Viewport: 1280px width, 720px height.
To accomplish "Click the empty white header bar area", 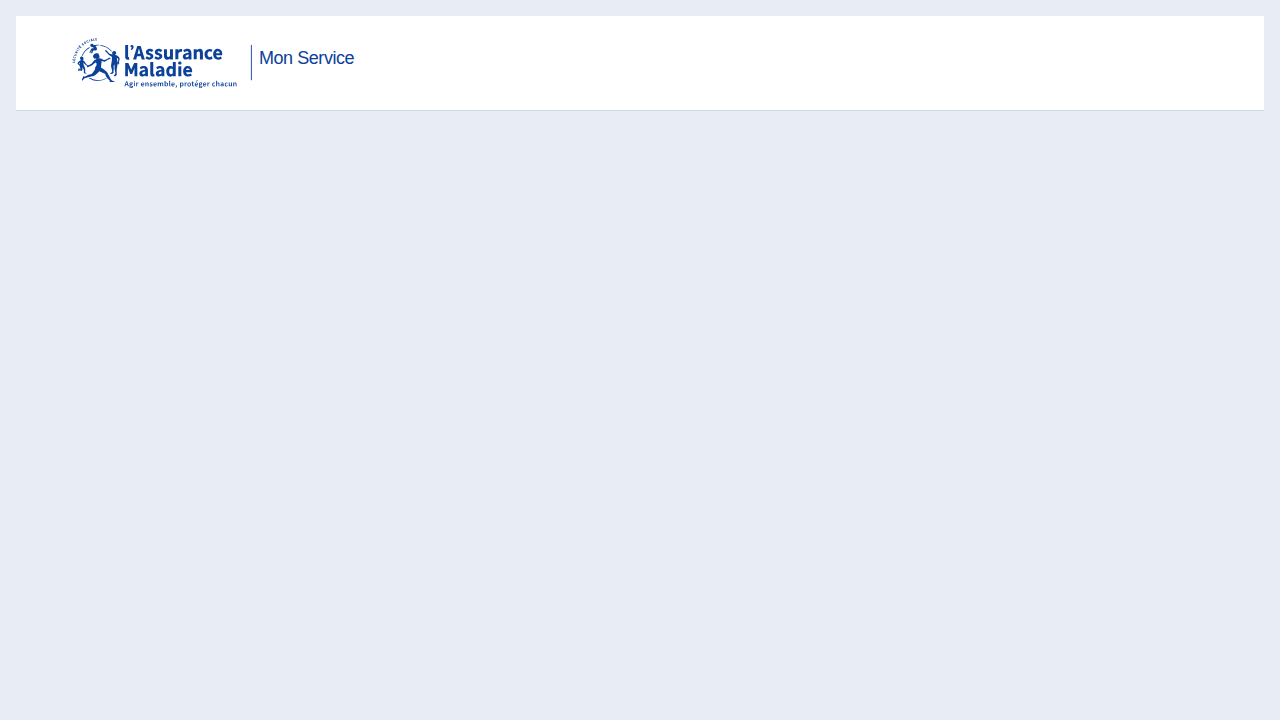I will pos(800,62).
